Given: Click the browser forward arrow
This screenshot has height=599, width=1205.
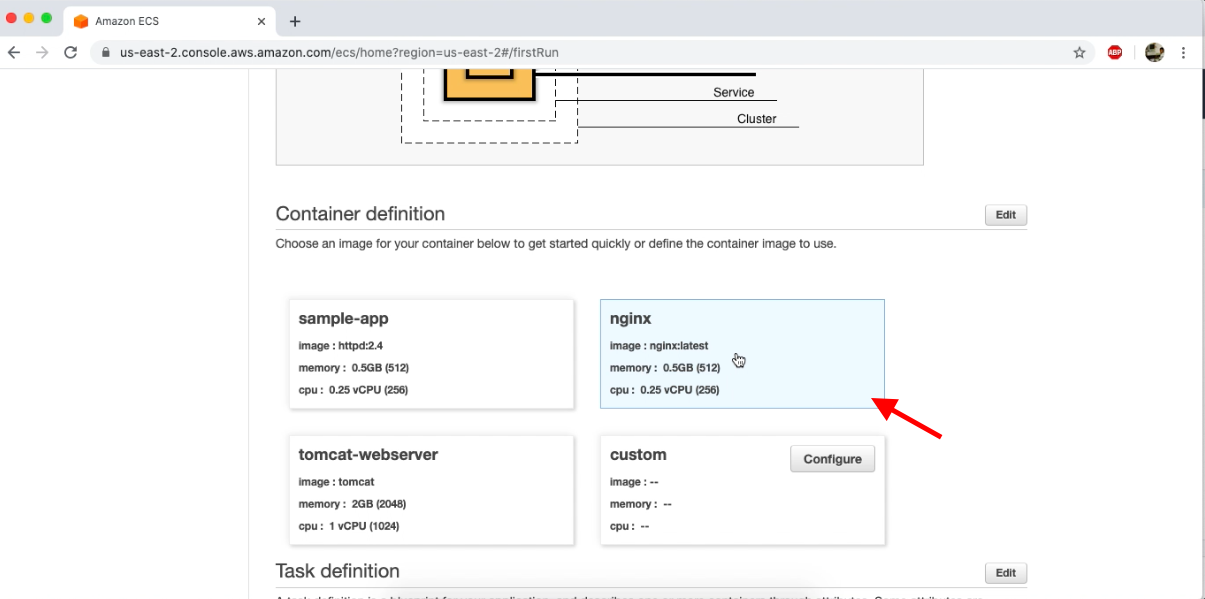Looking at the screenshot, I should point(41,51).
